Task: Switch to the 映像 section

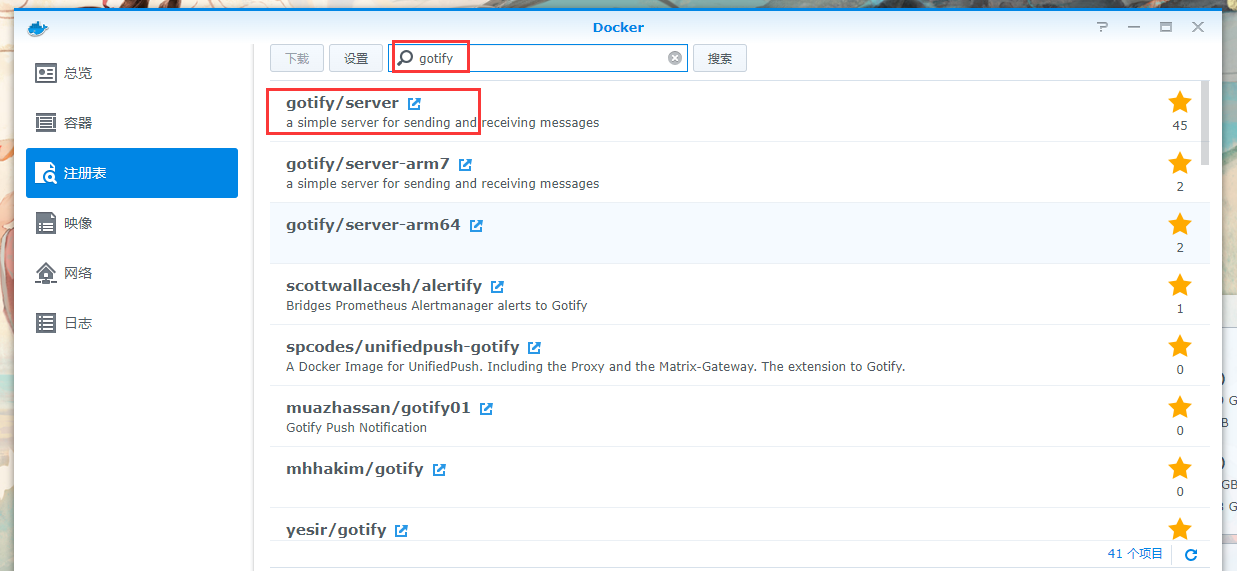Action: pos(132,223)
